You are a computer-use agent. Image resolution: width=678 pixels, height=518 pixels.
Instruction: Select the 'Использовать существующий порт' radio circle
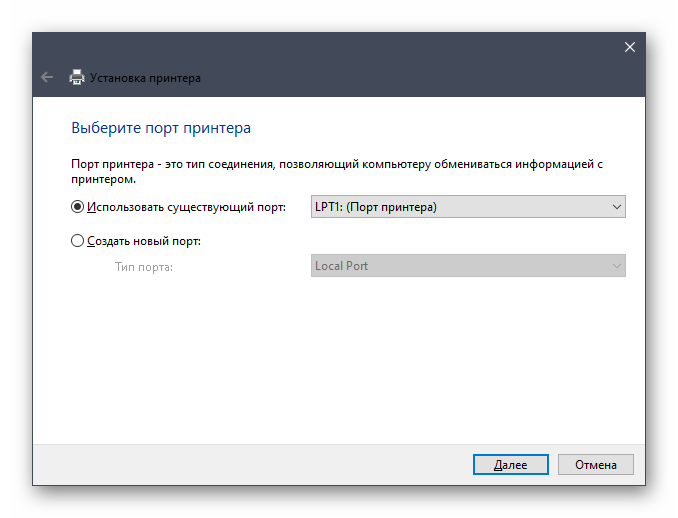tap(78, 207)
